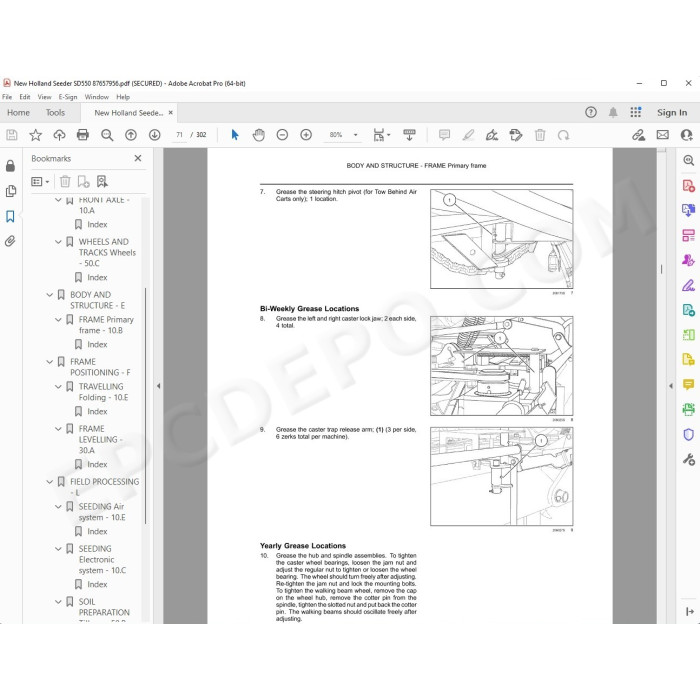Screen dimensions: 700x700
Task: Open the share with others icon
Action: 687,135
